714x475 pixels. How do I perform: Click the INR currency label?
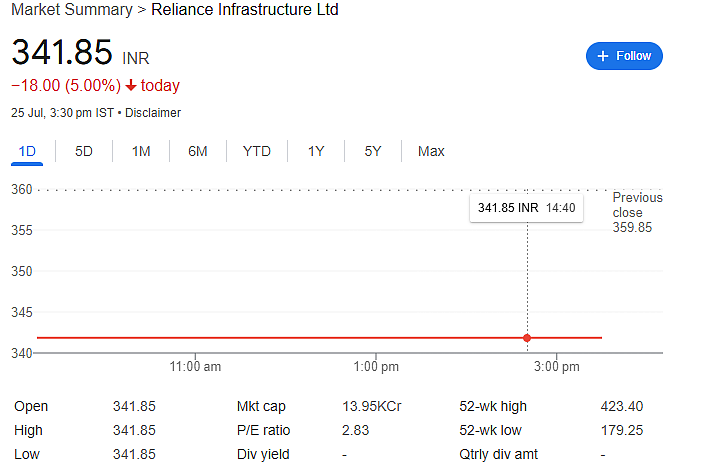pos(136,58)
